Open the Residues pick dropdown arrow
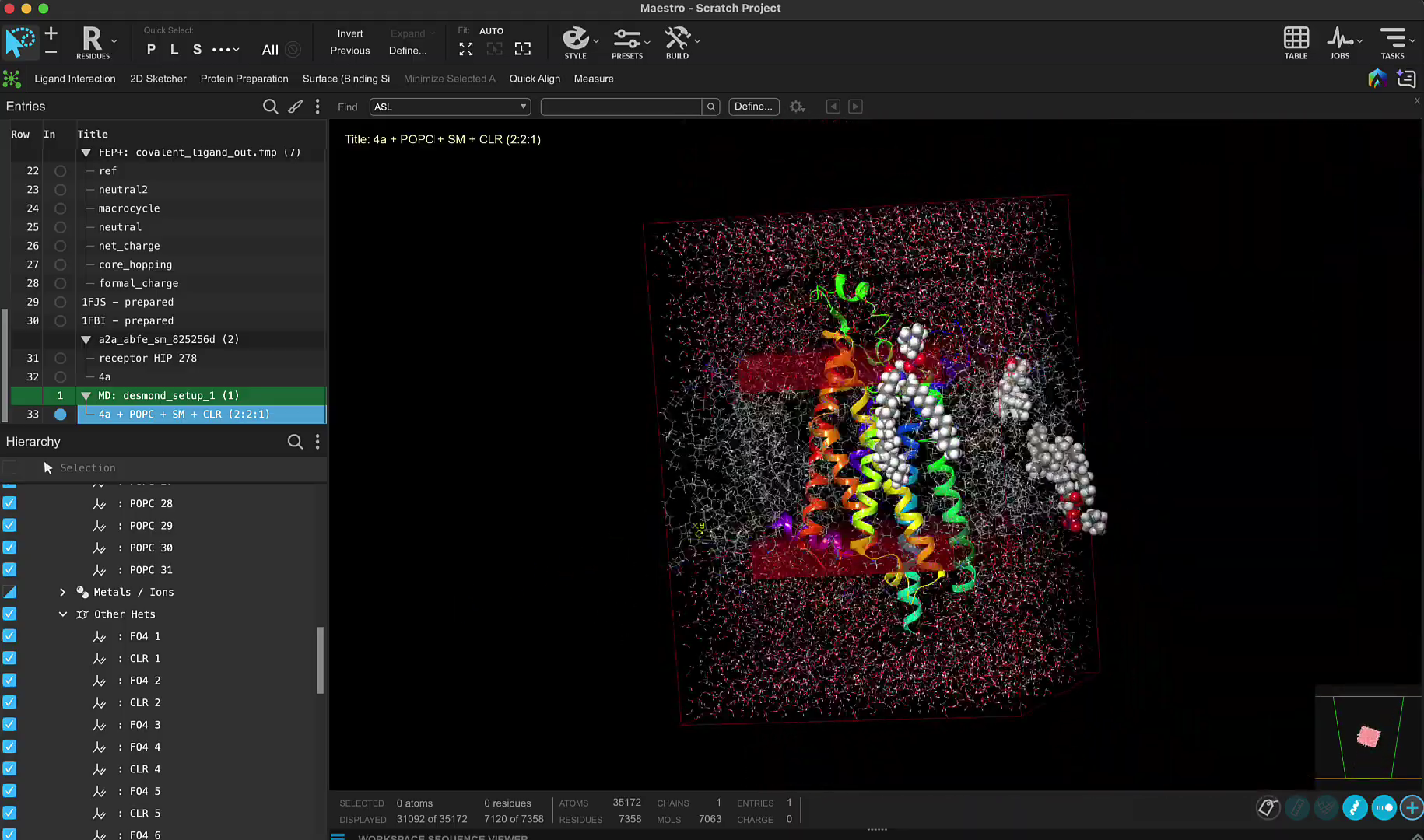 (114, 40)
